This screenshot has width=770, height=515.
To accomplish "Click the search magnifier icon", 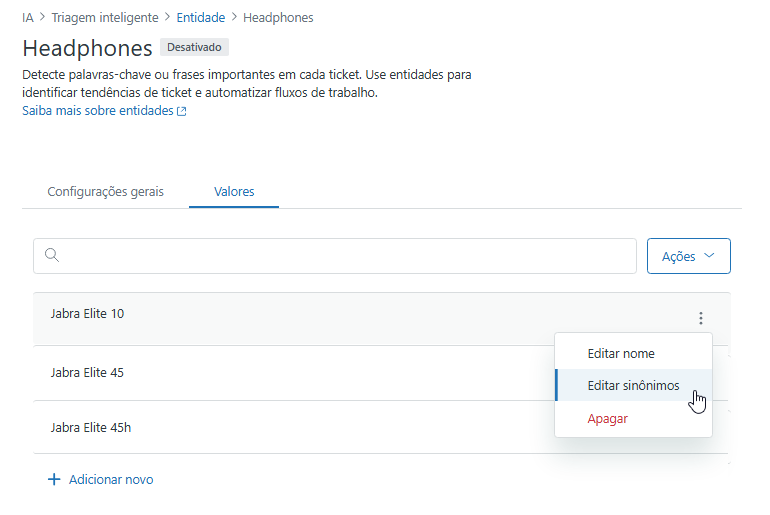I will point(52,255).
